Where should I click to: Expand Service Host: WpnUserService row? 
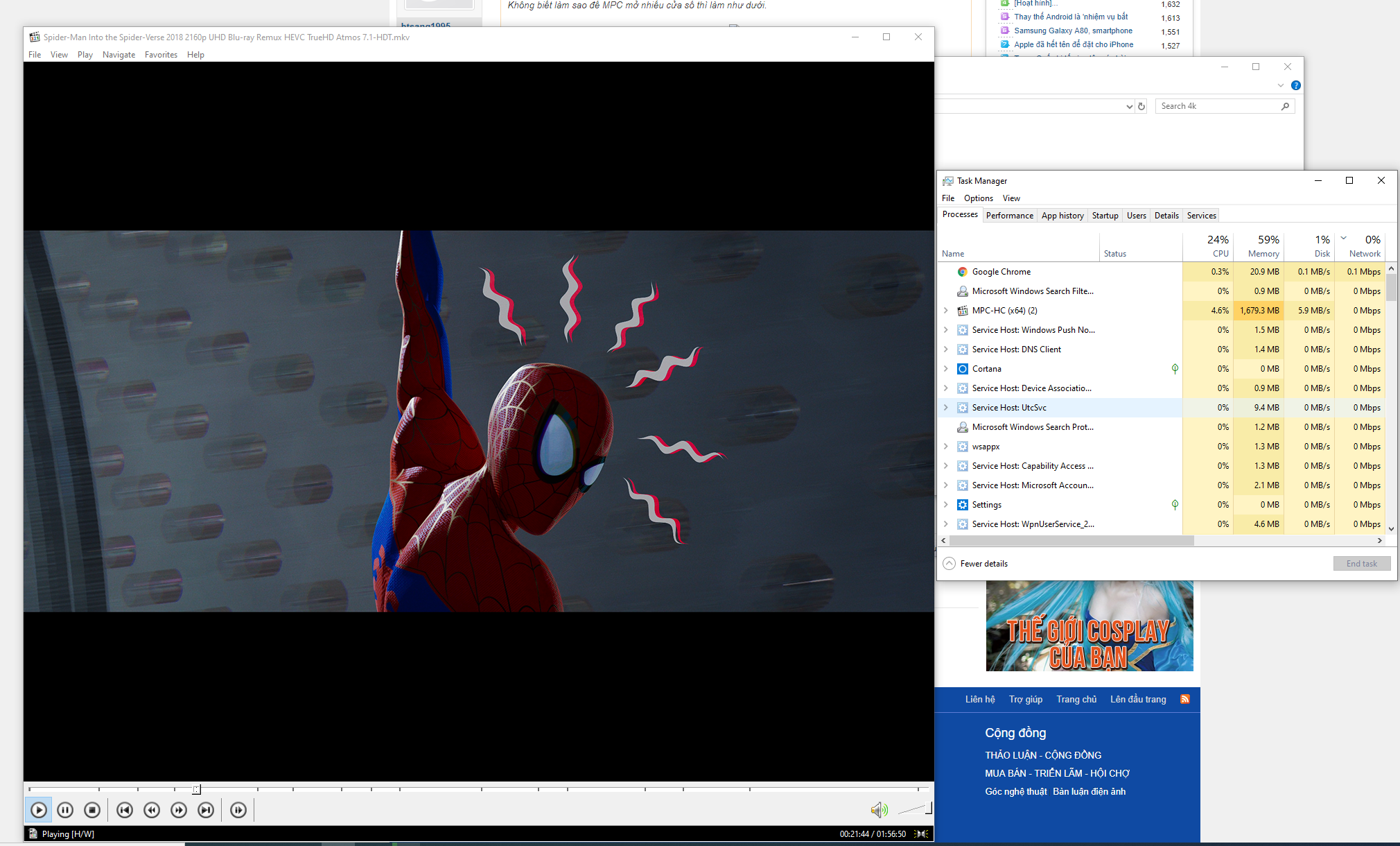(945, 524)
